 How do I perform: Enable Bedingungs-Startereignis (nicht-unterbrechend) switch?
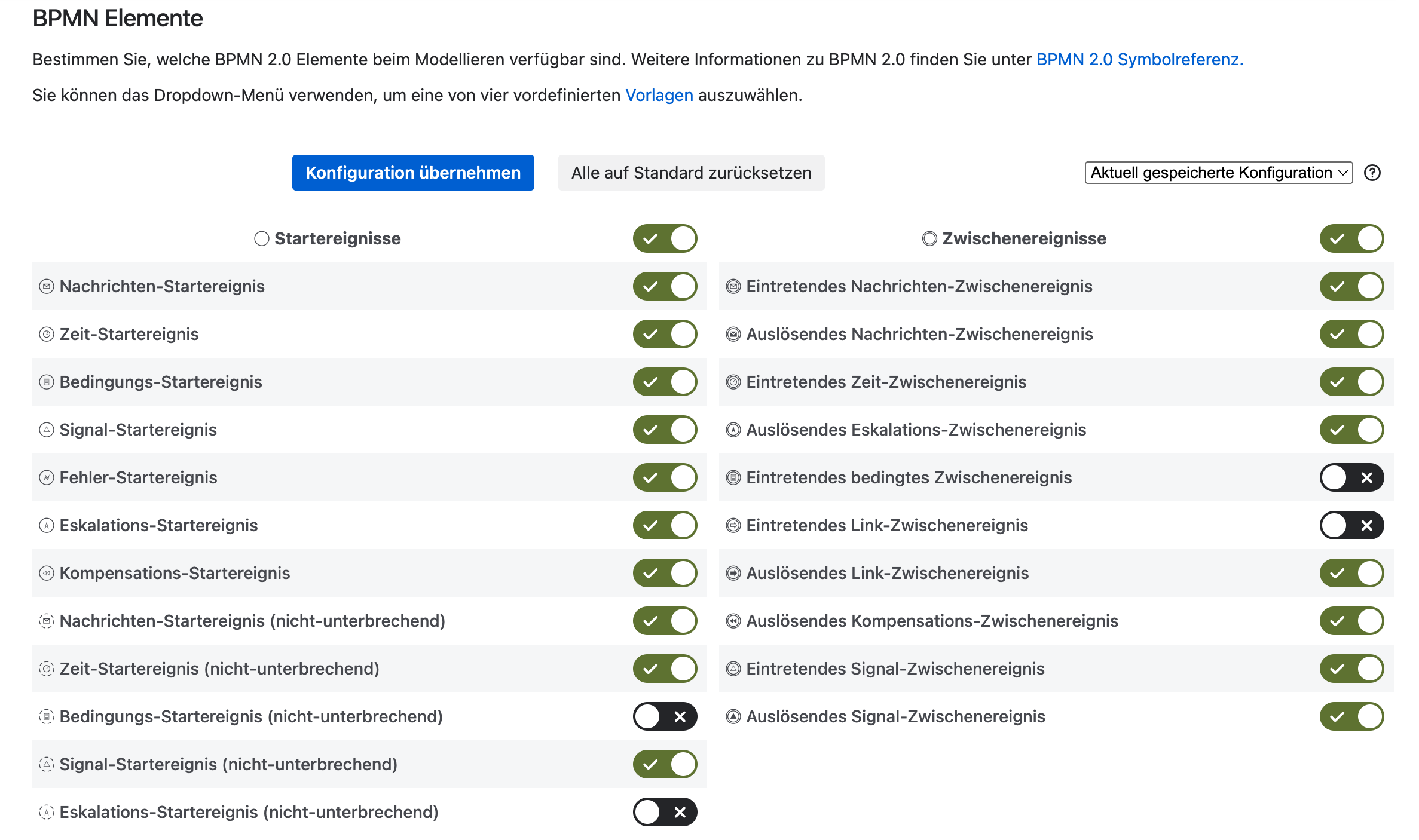(665, 716)
